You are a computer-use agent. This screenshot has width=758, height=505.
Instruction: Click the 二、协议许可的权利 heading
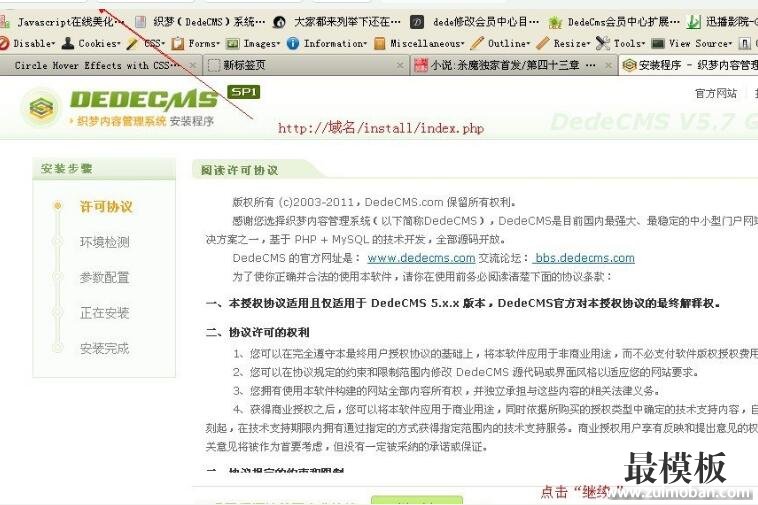(257, 332)
